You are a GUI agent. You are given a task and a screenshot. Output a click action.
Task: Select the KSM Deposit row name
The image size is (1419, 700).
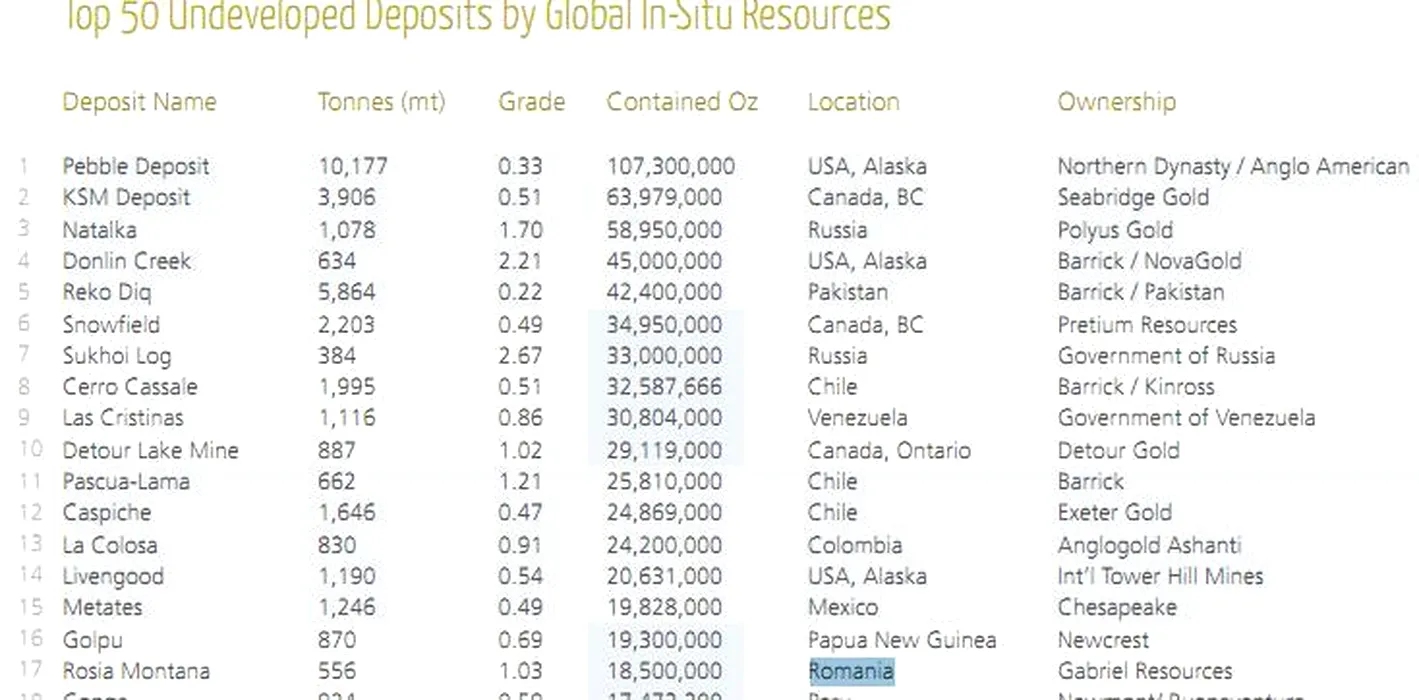tap(126, 198)
